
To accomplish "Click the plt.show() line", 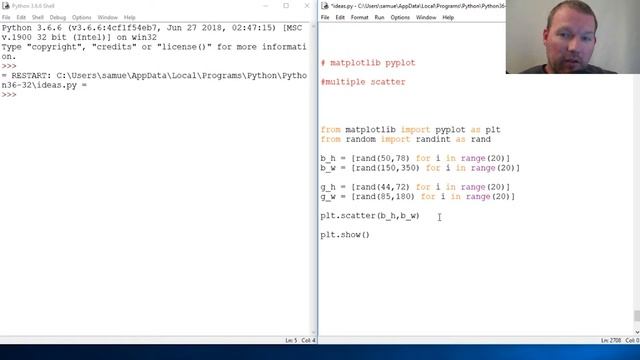I will point(345,235).
